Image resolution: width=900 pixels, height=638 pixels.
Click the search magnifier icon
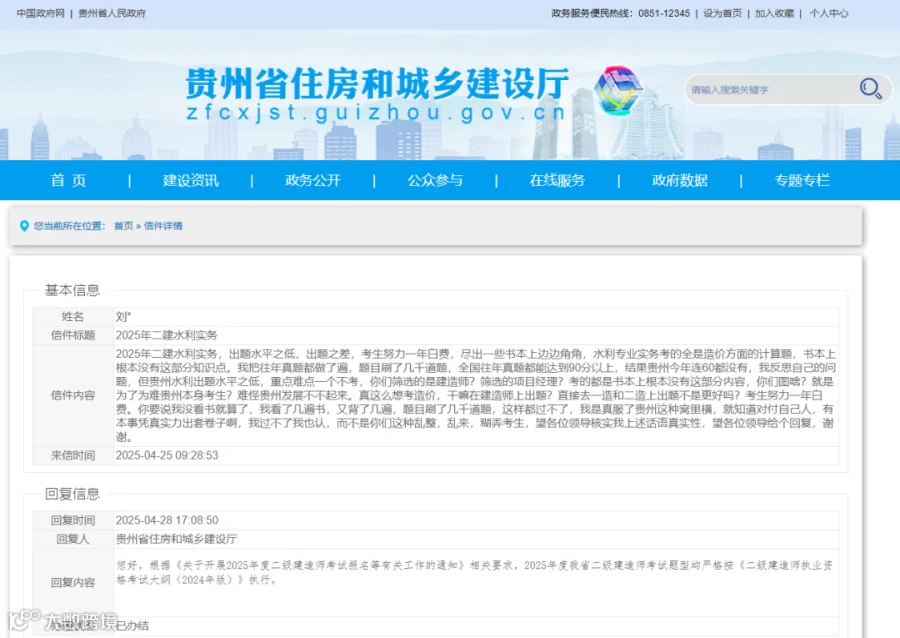[x=870, y=89]
